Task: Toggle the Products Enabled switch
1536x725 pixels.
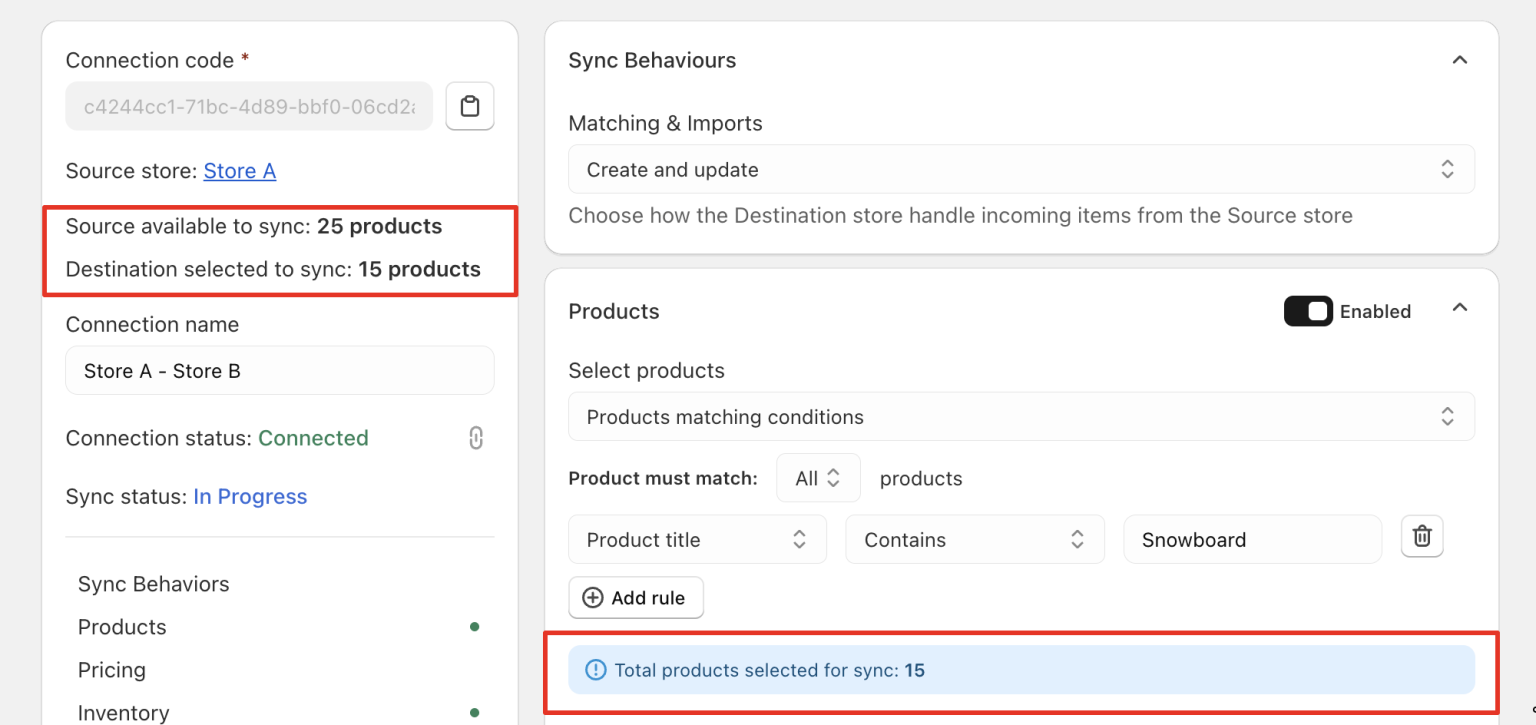Action: [1308, 311]
